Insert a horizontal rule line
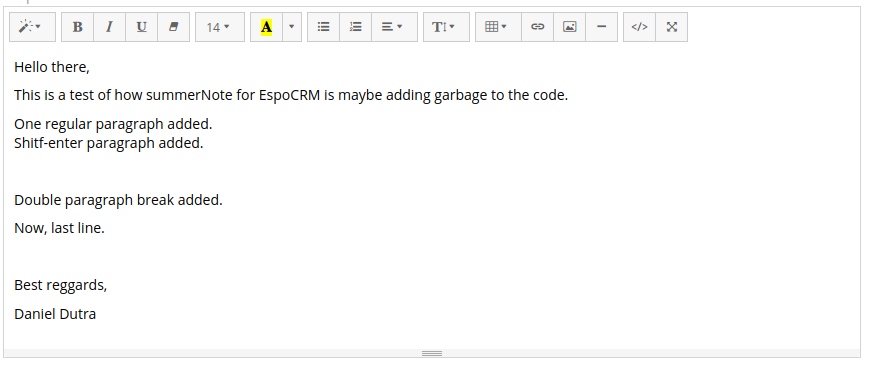The height and width of the screenshot is (368, 871). [x=601, y=27]
